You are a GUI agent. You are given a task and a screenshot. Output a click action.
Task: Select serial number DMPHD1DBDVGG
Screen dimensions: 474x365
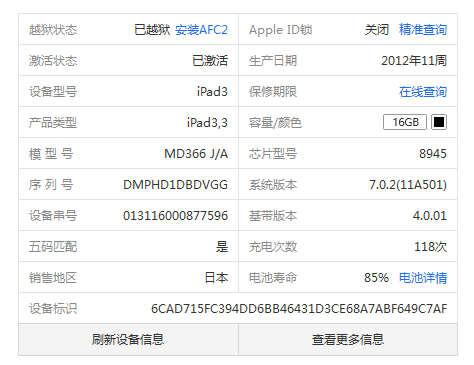(175, 185)
